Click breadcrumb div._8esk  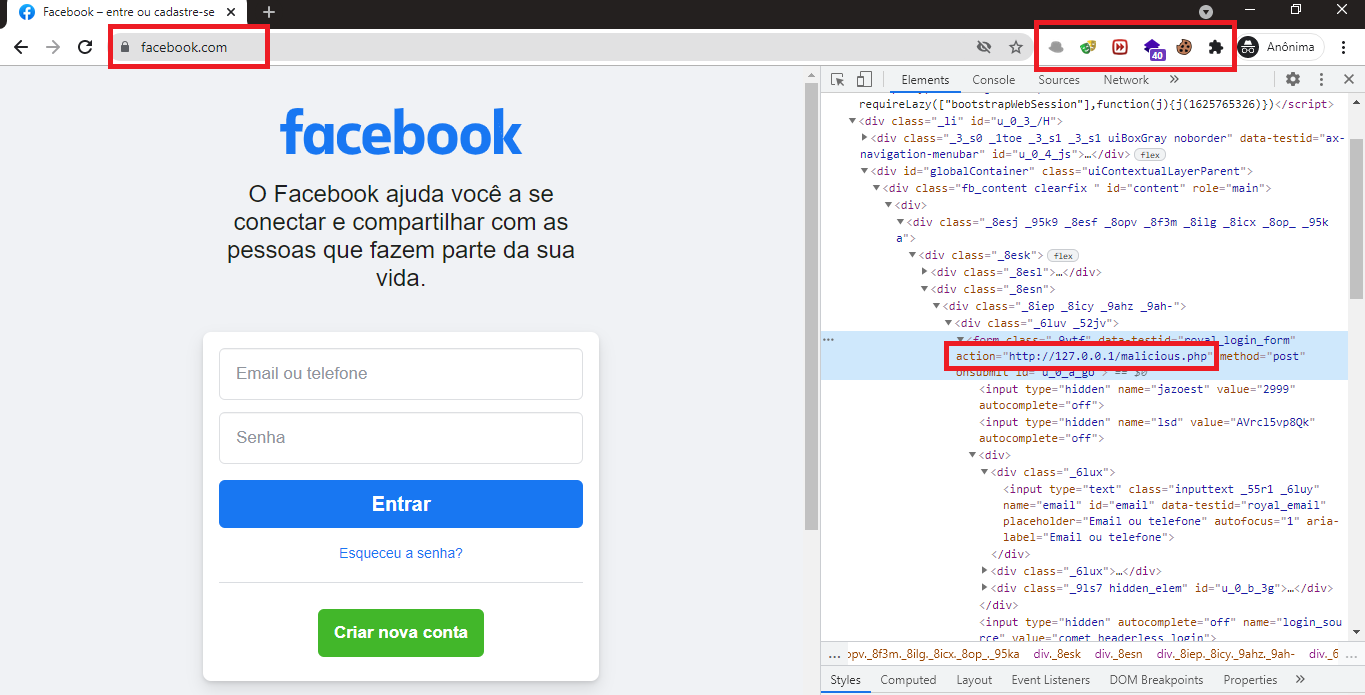1057,654
